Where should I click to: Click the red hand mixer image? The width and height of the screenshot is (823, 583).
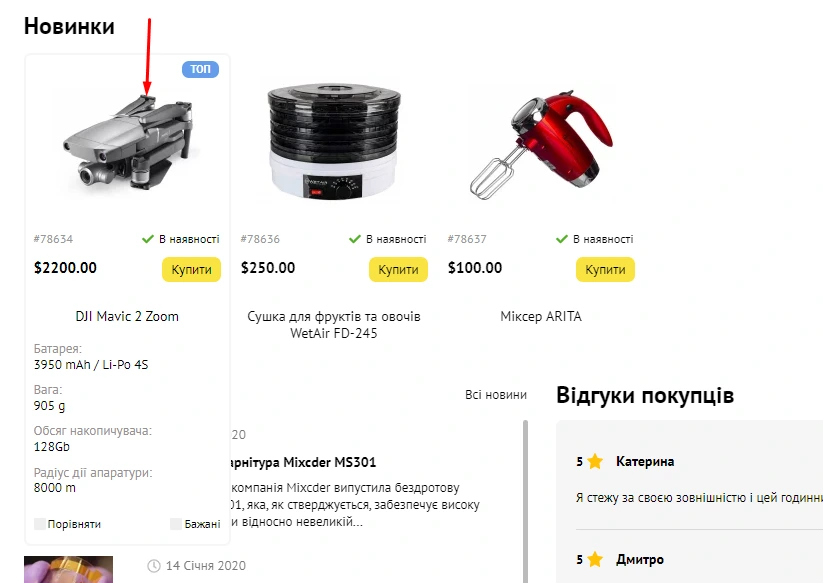click(541, 144)
